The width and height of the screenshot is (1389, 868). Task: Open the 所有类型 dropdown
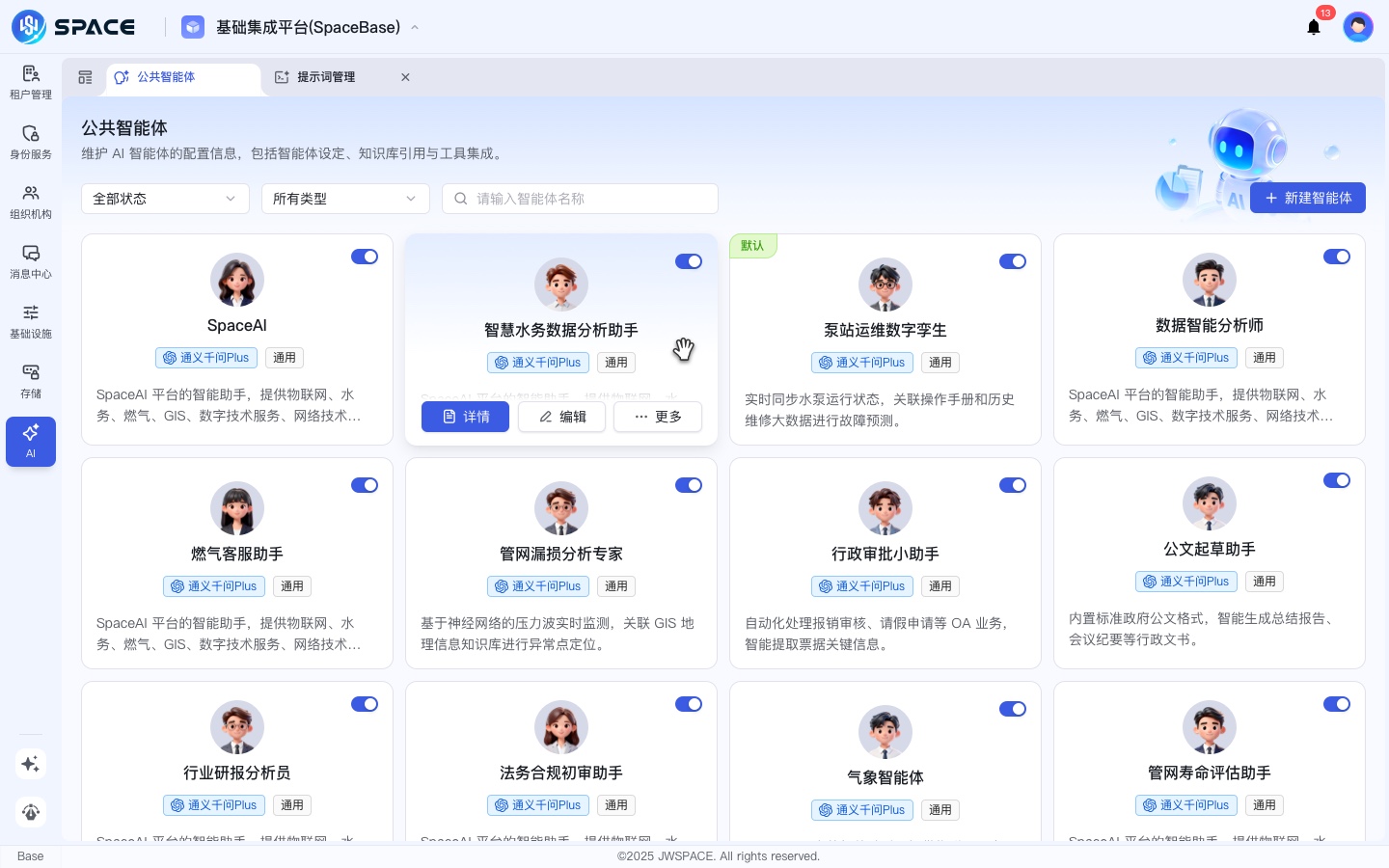click(x=345, y=199)
